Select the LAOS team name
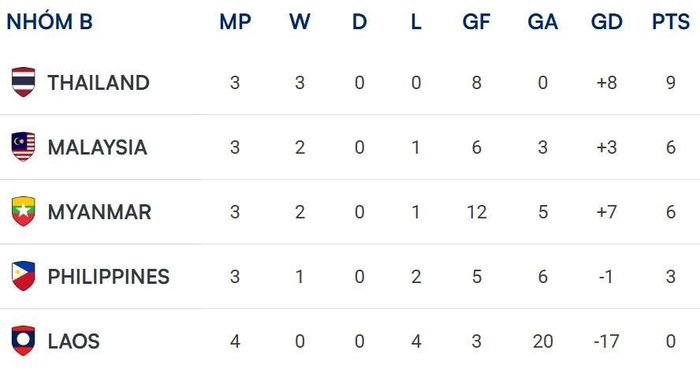 74,342
